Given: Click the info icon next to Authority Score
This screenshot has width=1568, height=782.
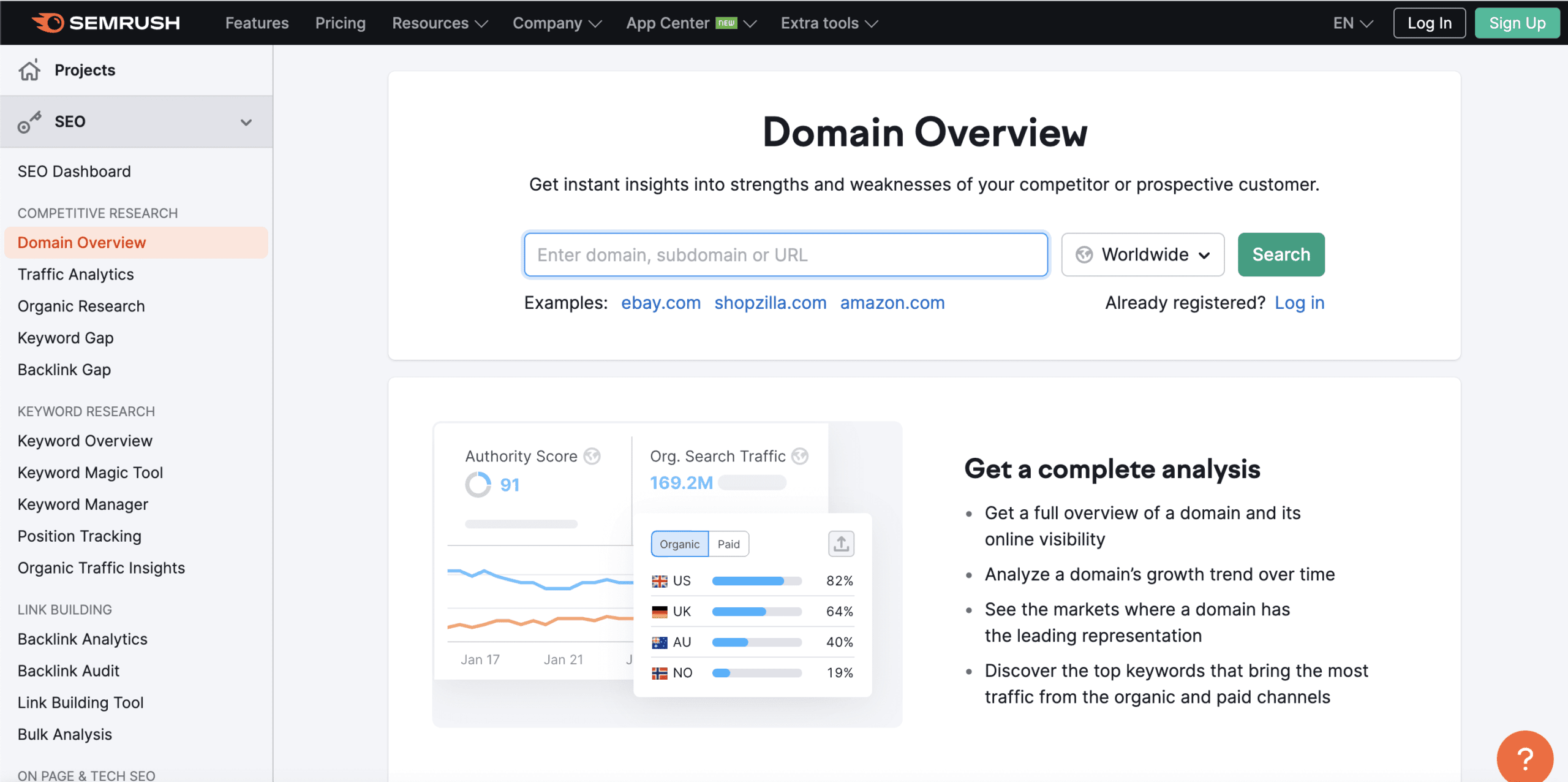Looking at the screenshot, I should [592, 455].
